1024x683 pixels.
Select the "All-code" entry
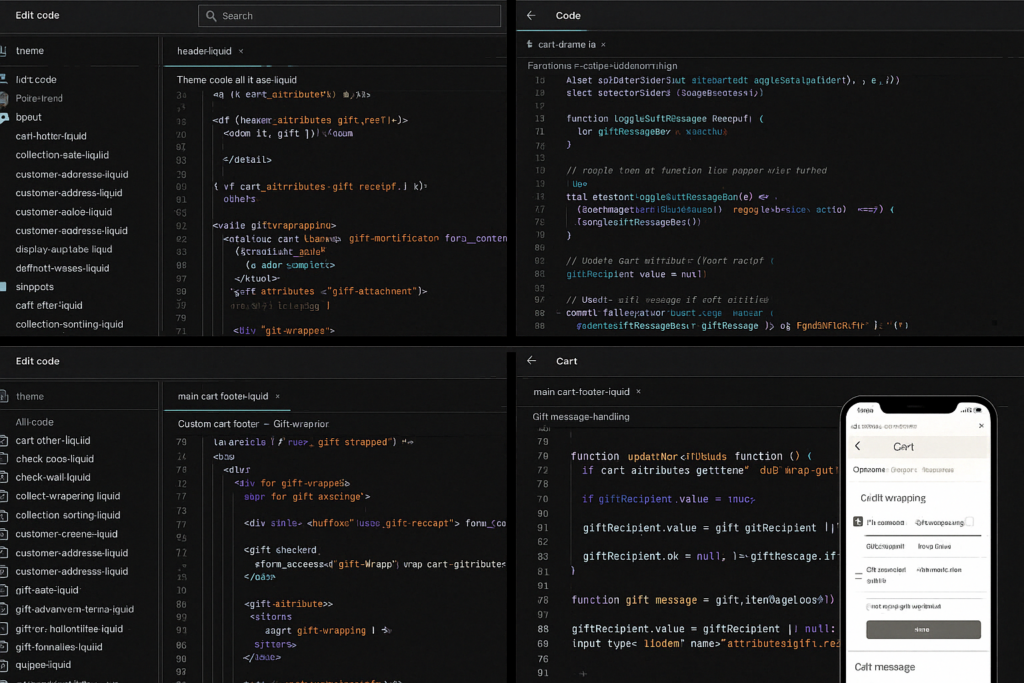[x=35, y=422]
